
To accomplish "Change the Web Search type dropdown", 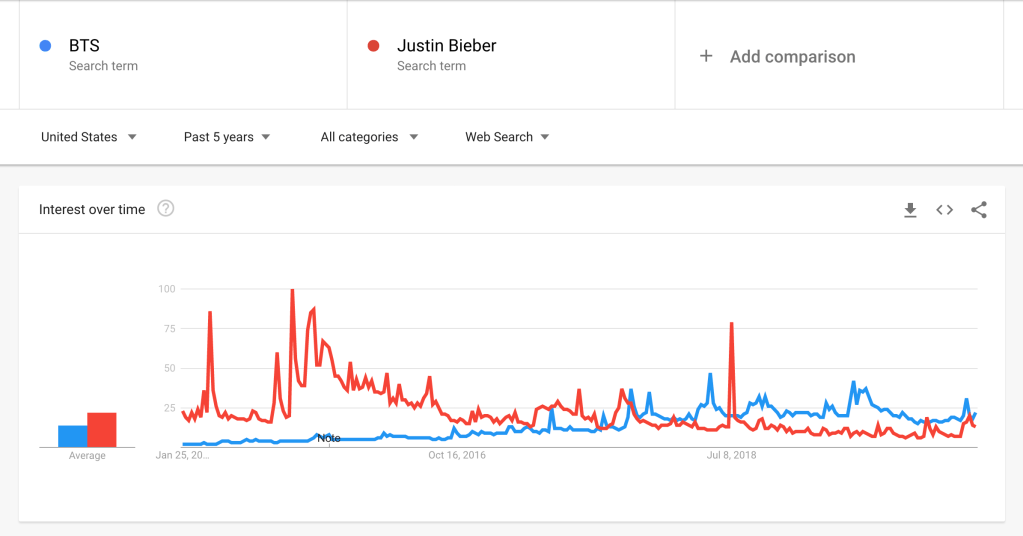I will pos(507,137).
